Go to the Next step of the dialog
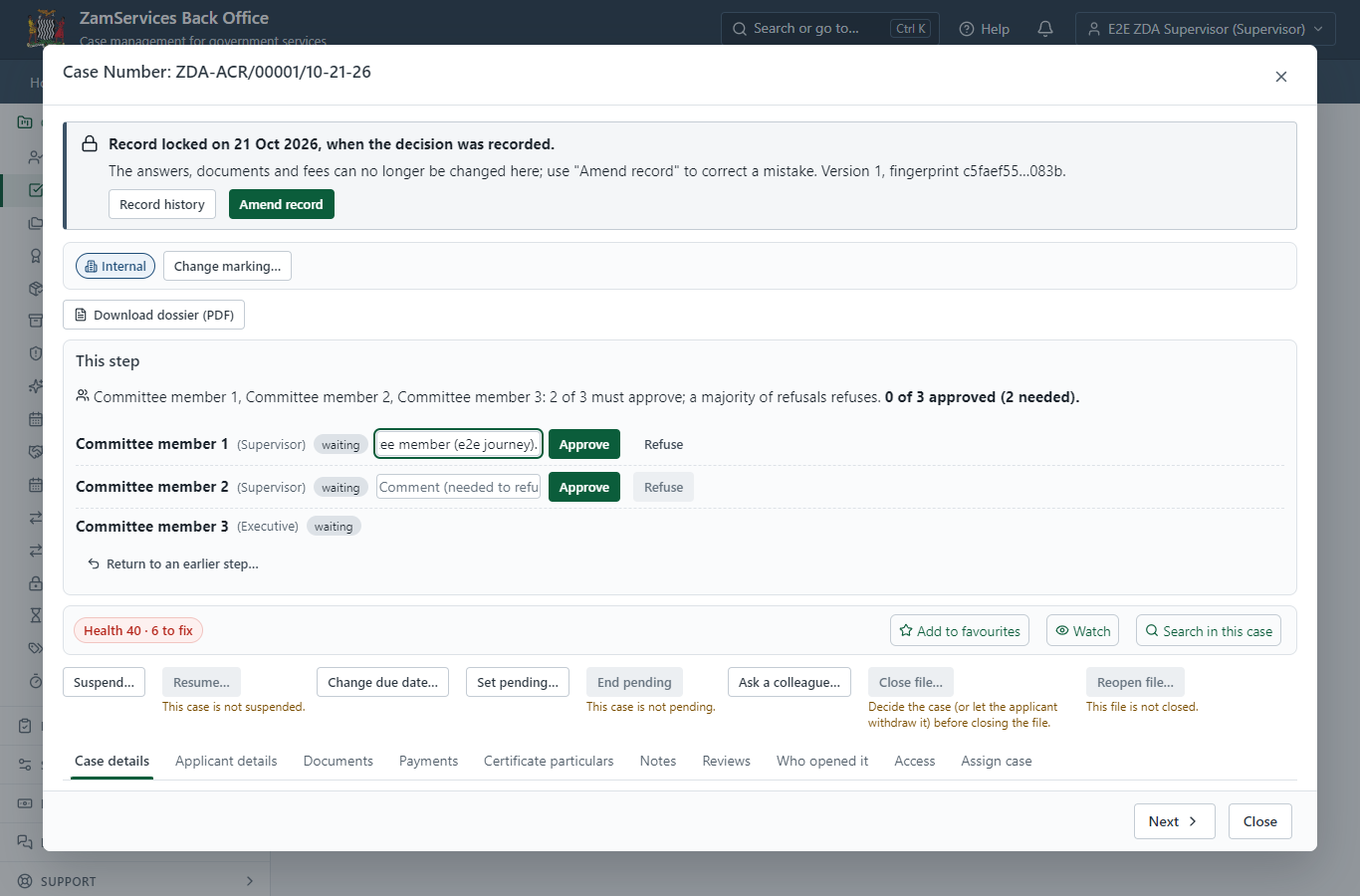 1175,821
